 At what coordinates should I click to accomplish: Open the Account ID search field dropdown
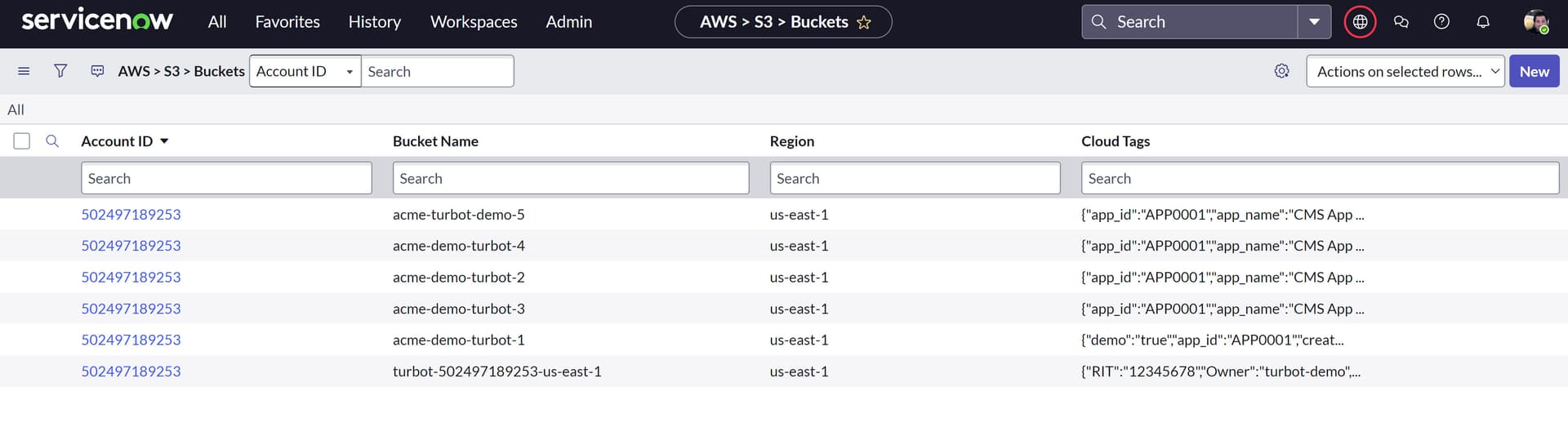click(305, 71)
